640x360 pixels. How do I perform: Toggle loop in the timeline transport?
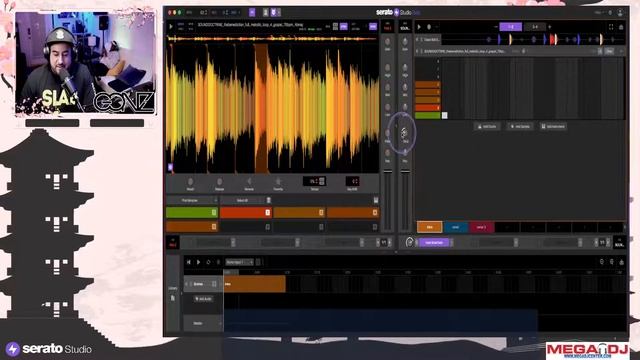[208, 262]
